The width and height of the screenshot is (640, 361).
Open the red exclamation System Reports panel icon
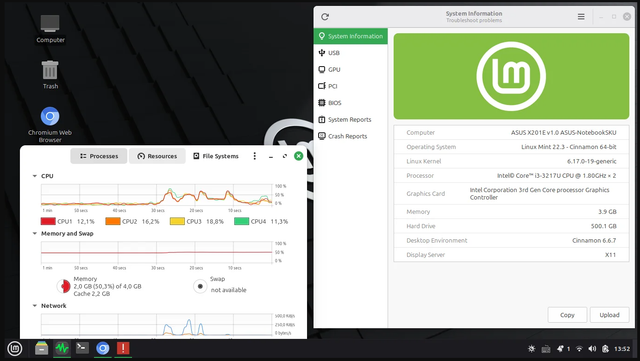coord(123,348)
